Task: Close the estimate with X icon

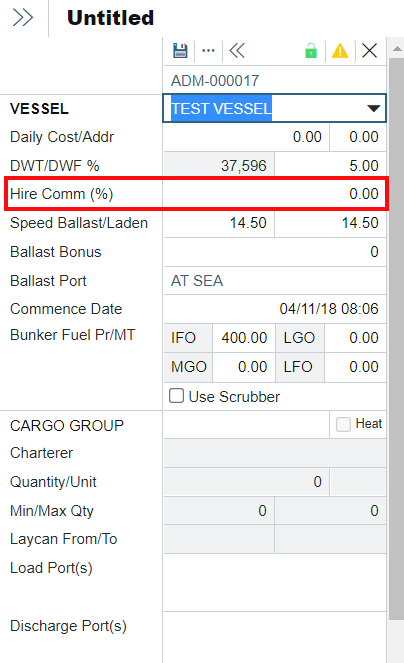Action: [369, 51]
